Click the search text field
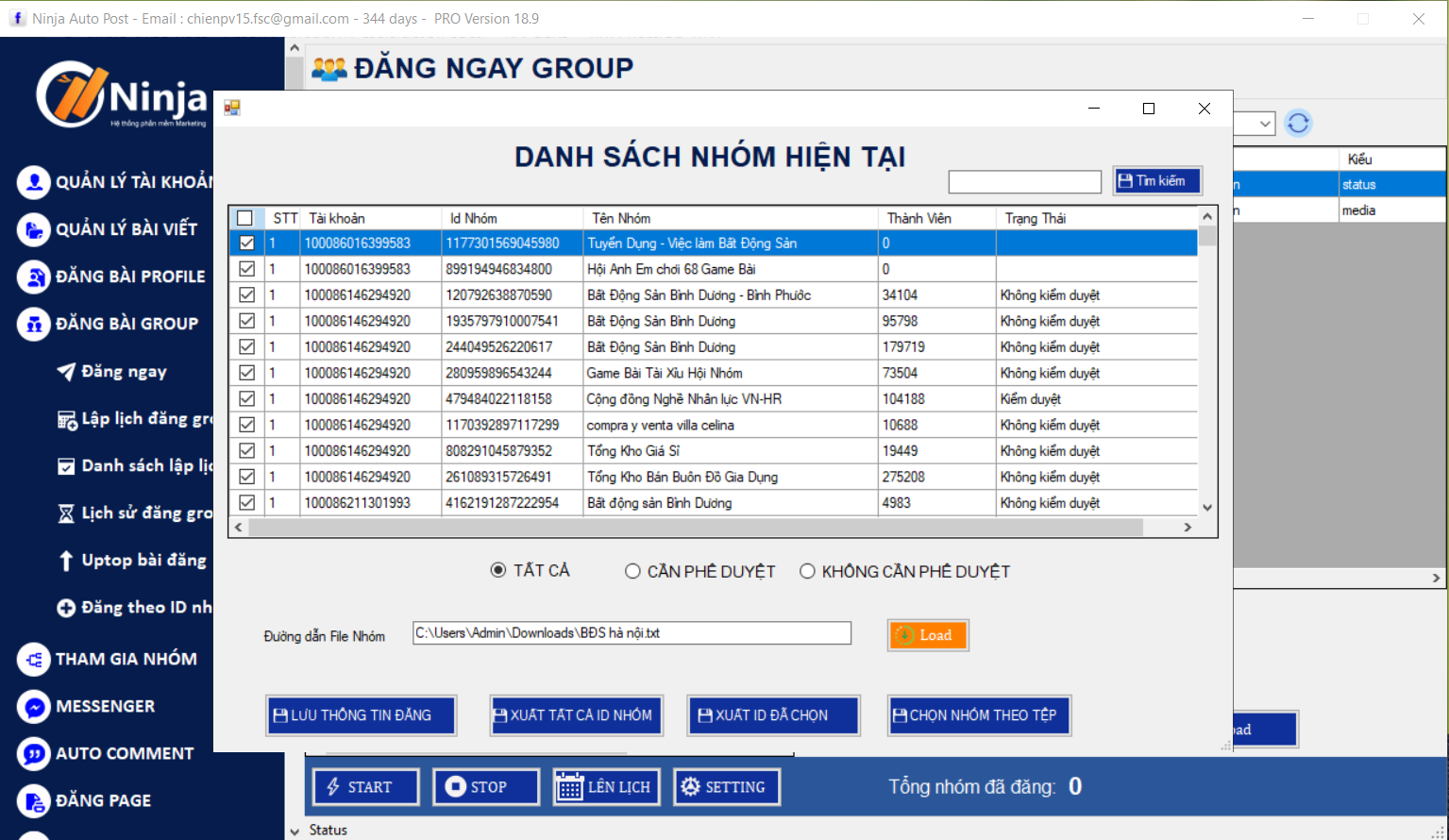Screen dimensions: 1449x840 1024,182
